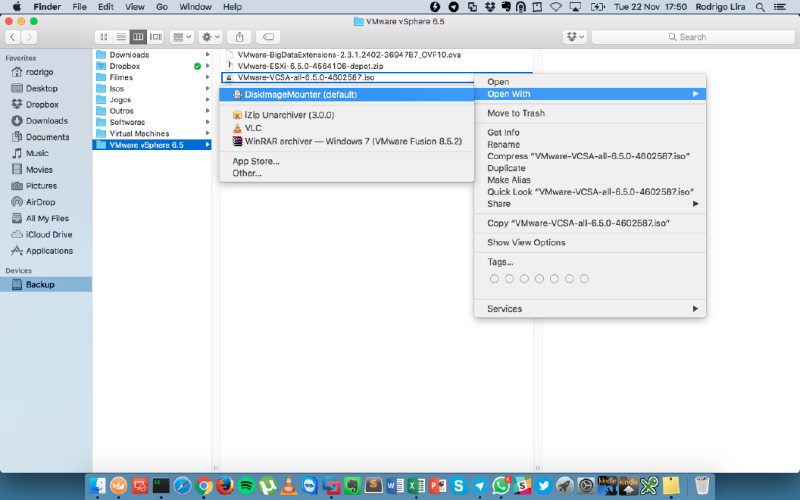Open Spotify from the Dock
The height and width of the screenshot is (500, 800).
246,485
